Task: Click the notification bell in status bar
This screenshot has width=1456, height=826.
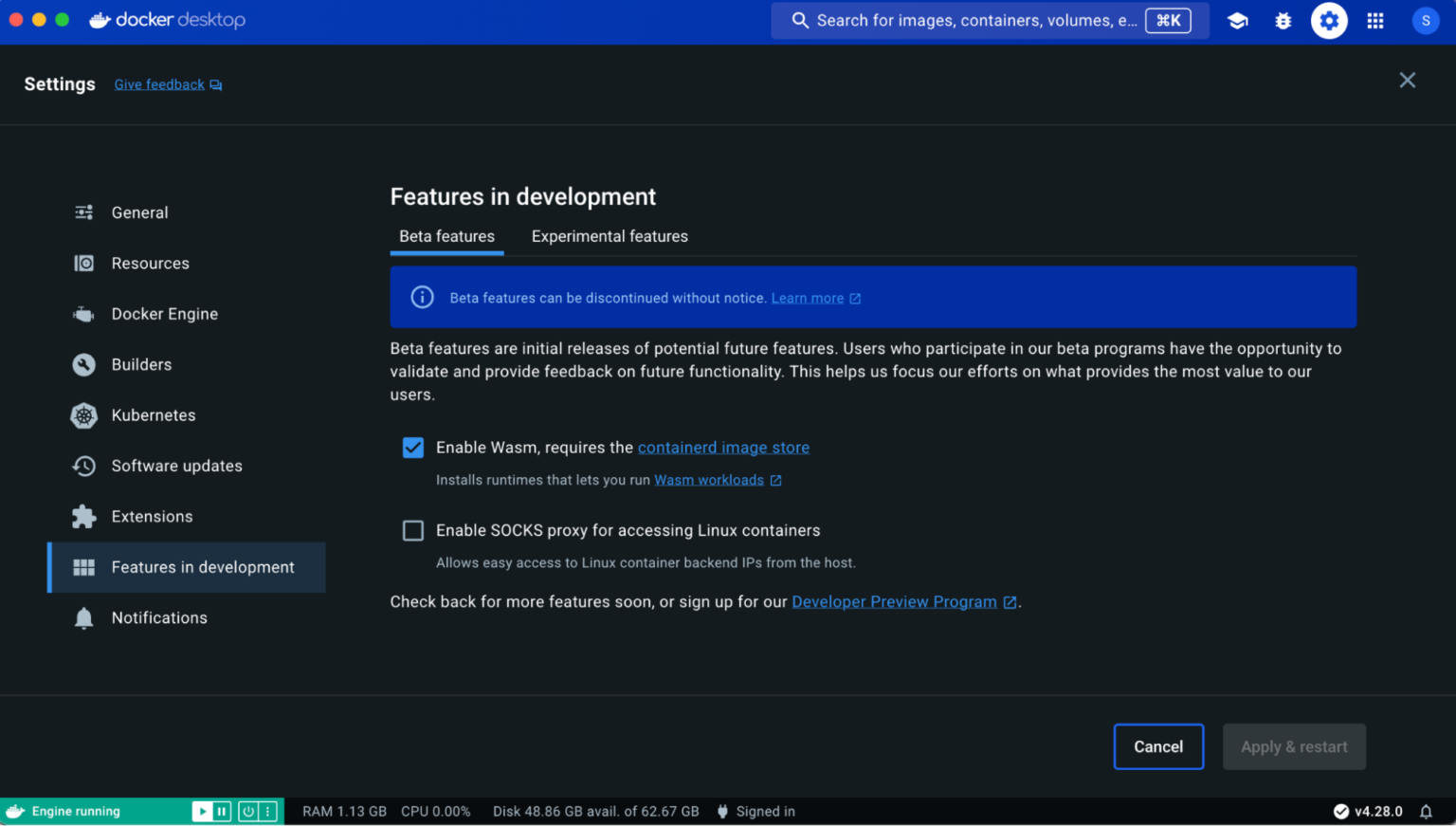Action: 1426,812
